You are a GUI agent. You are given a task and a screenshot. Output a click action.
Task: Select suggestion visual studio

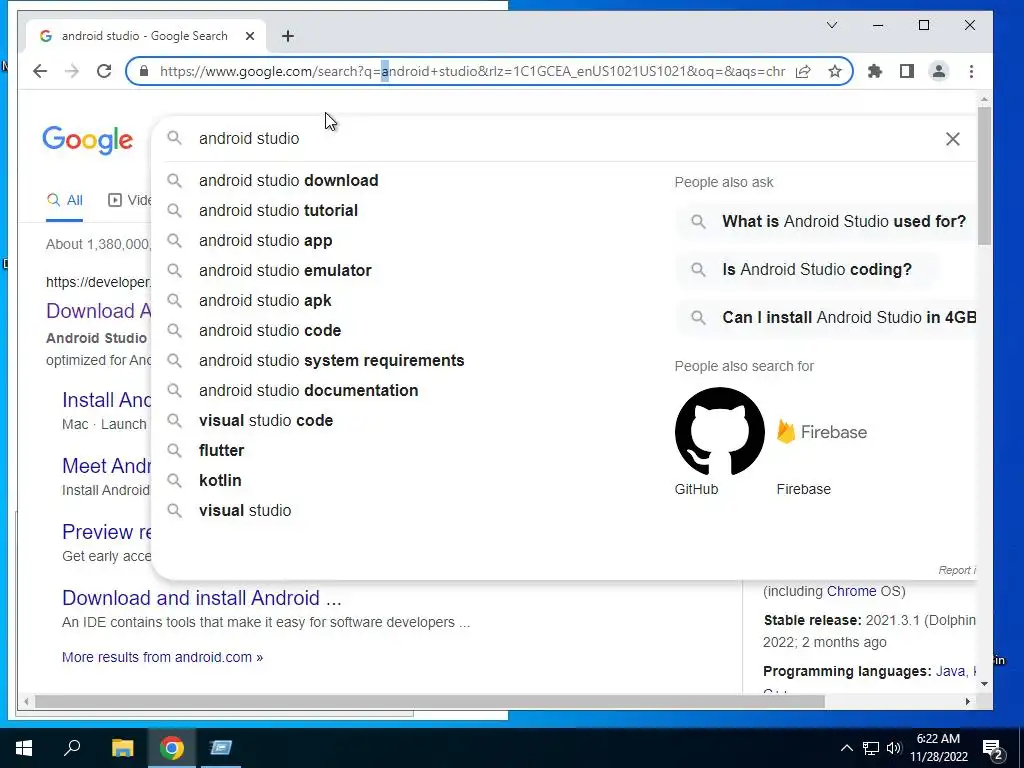coord(245,511)
